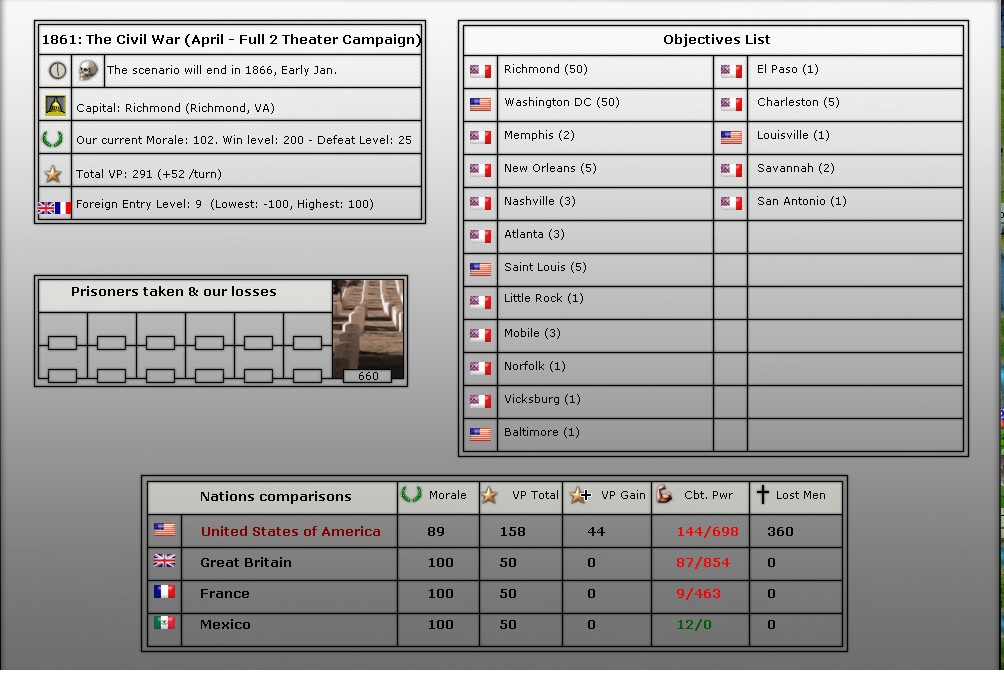Click the Saint Louis (5) objective entry
This screenshot has height=674, width=1004.
pos(545,267)
